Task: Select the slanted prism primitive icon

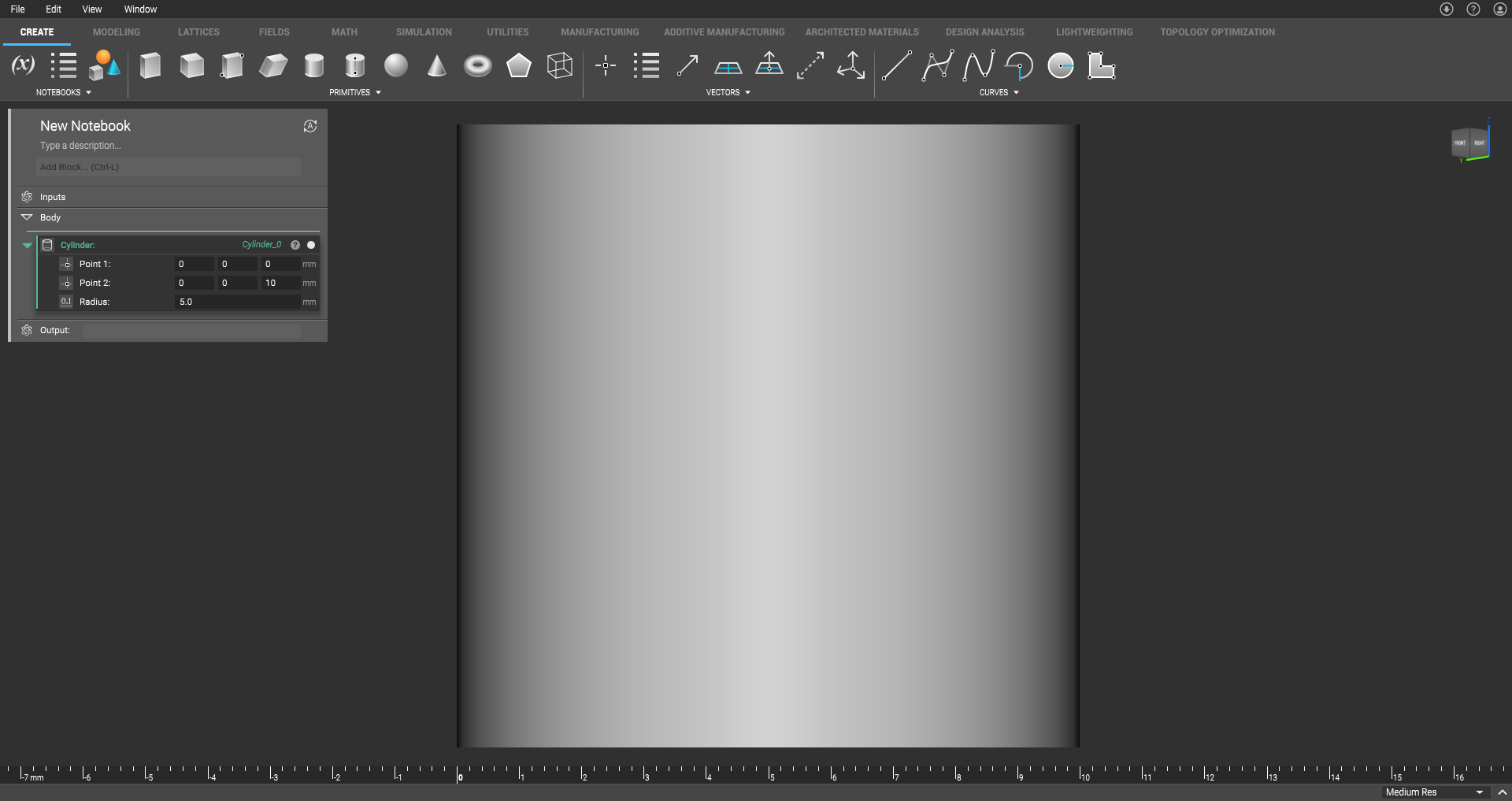Action: pyautogui.click(x=273, y=65)
